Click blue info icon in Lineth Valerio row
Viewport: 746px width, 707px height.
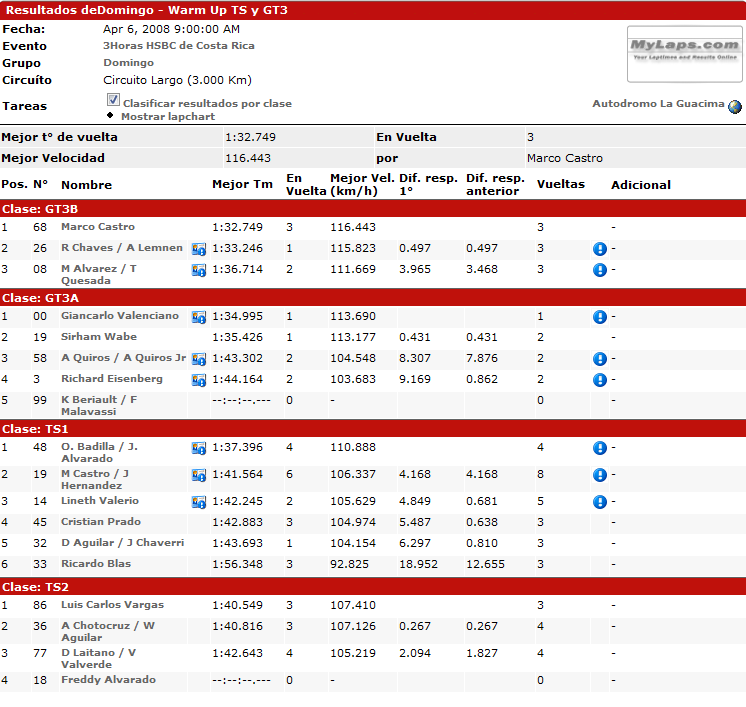click(600, 501)
